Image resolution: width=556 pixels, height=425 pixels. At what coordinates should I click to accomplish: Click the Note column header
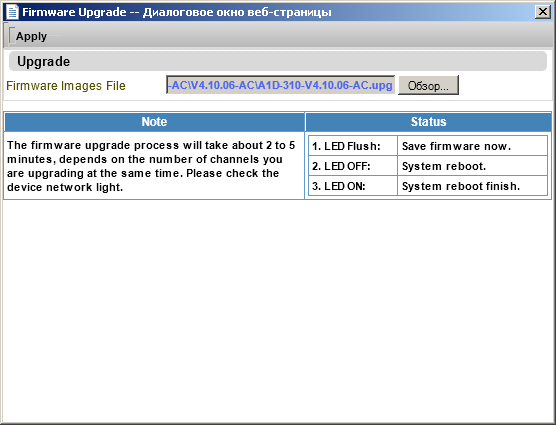pos(154,122)
